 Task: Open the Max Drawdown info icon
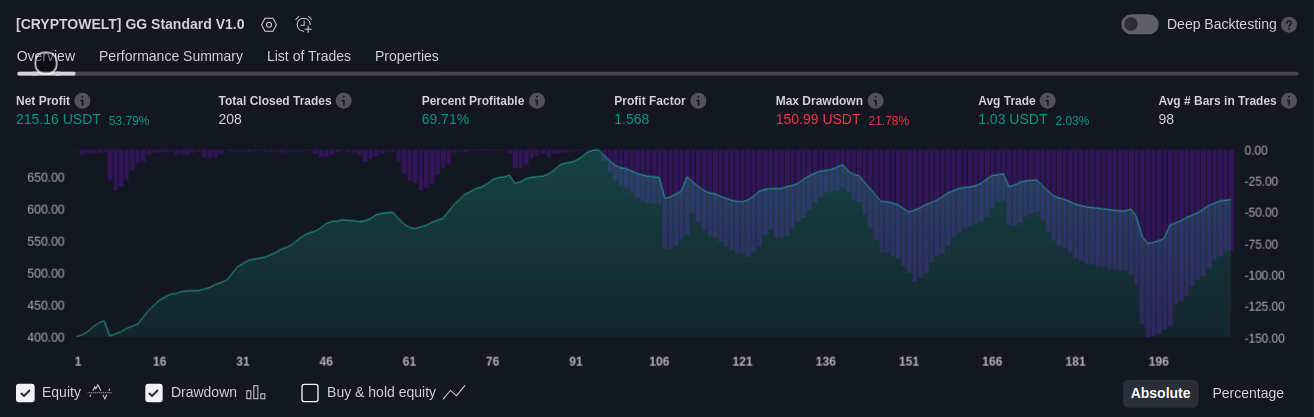coord(876,101)
